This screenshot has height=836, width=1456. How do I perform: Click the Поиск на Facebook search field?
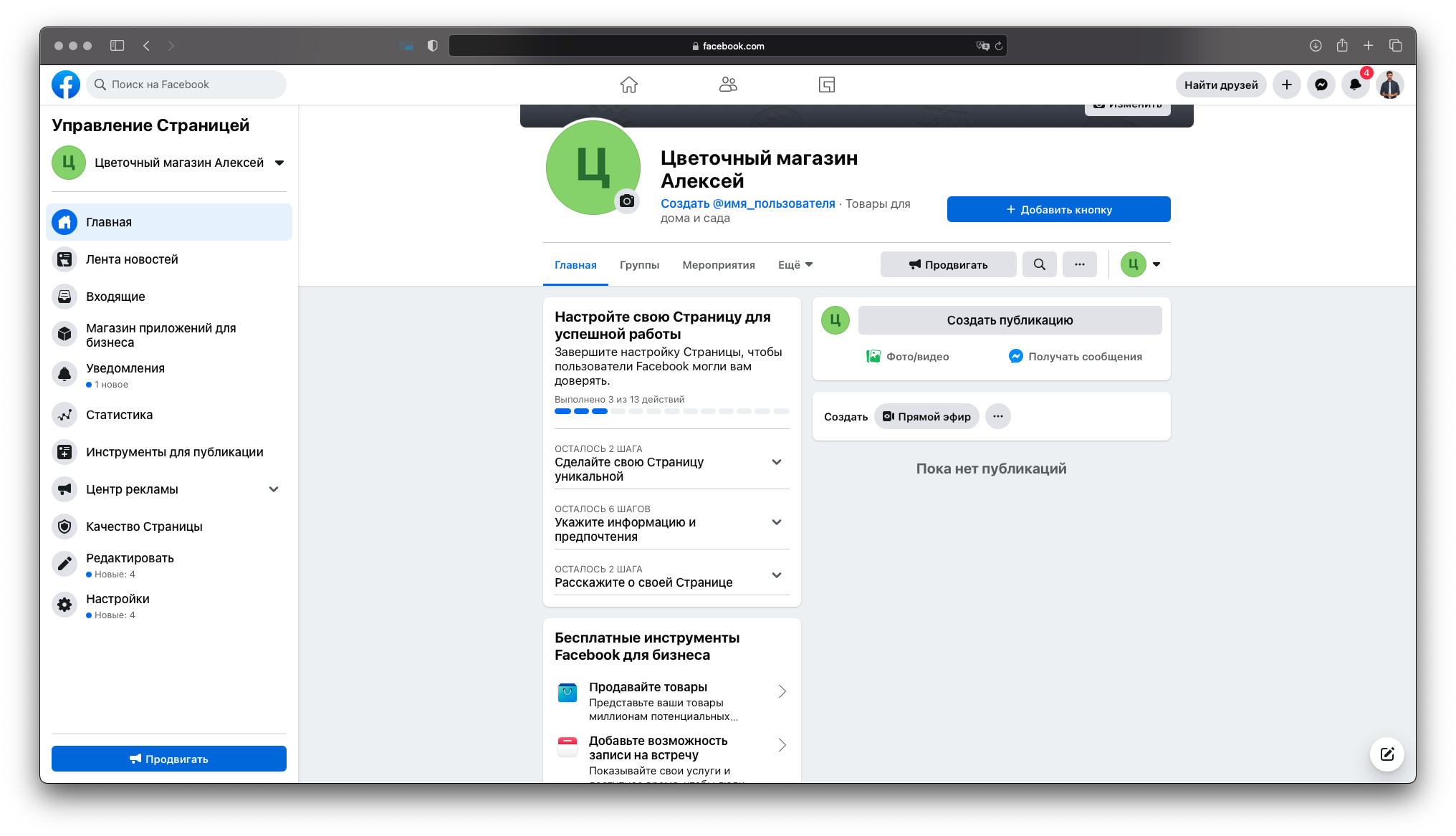pyautogui.click(x=186, y=85)
